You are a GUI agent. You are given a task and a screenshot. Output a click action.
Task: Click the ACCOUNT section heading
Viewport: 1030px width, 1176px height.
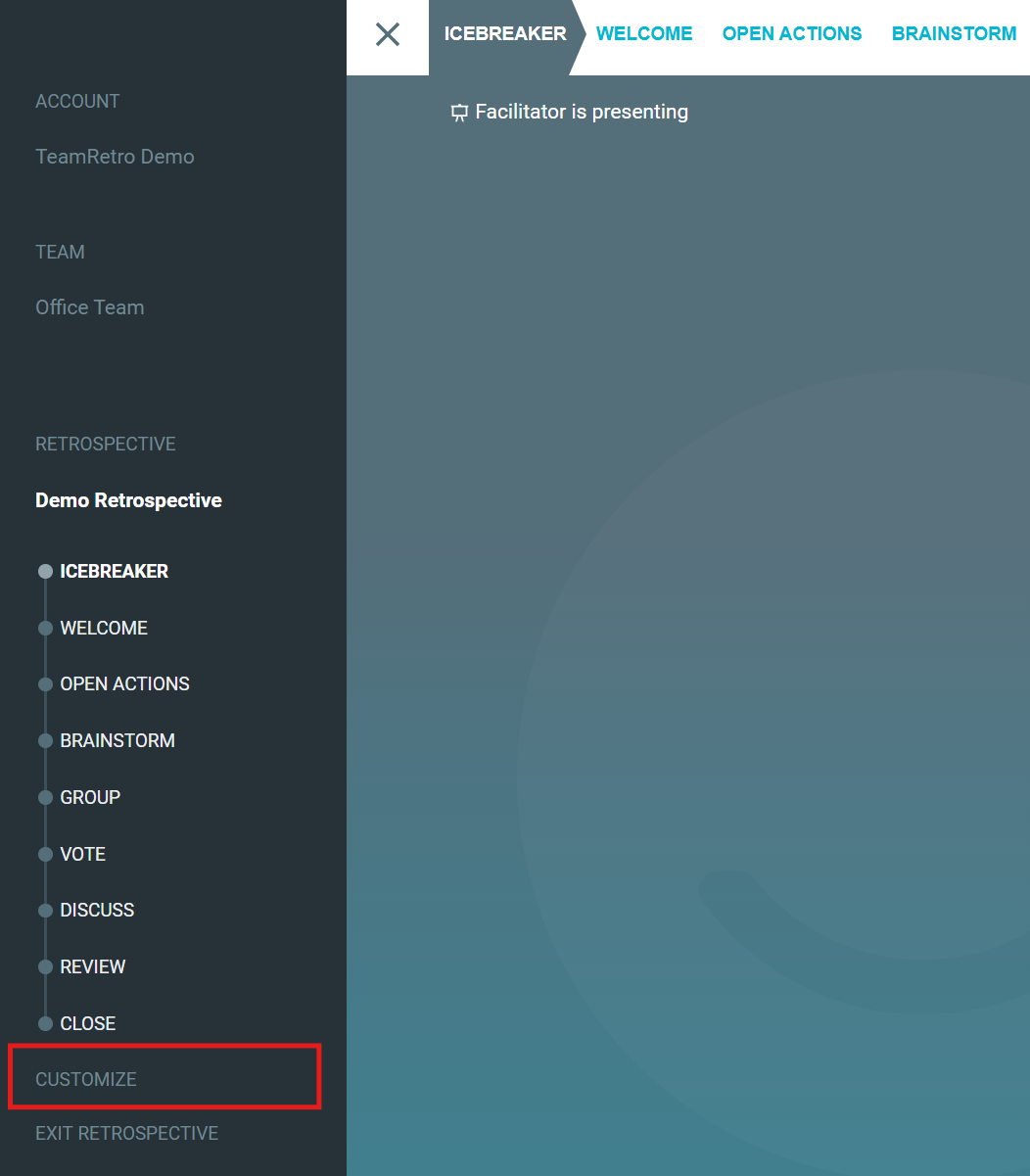click(77, 101)
